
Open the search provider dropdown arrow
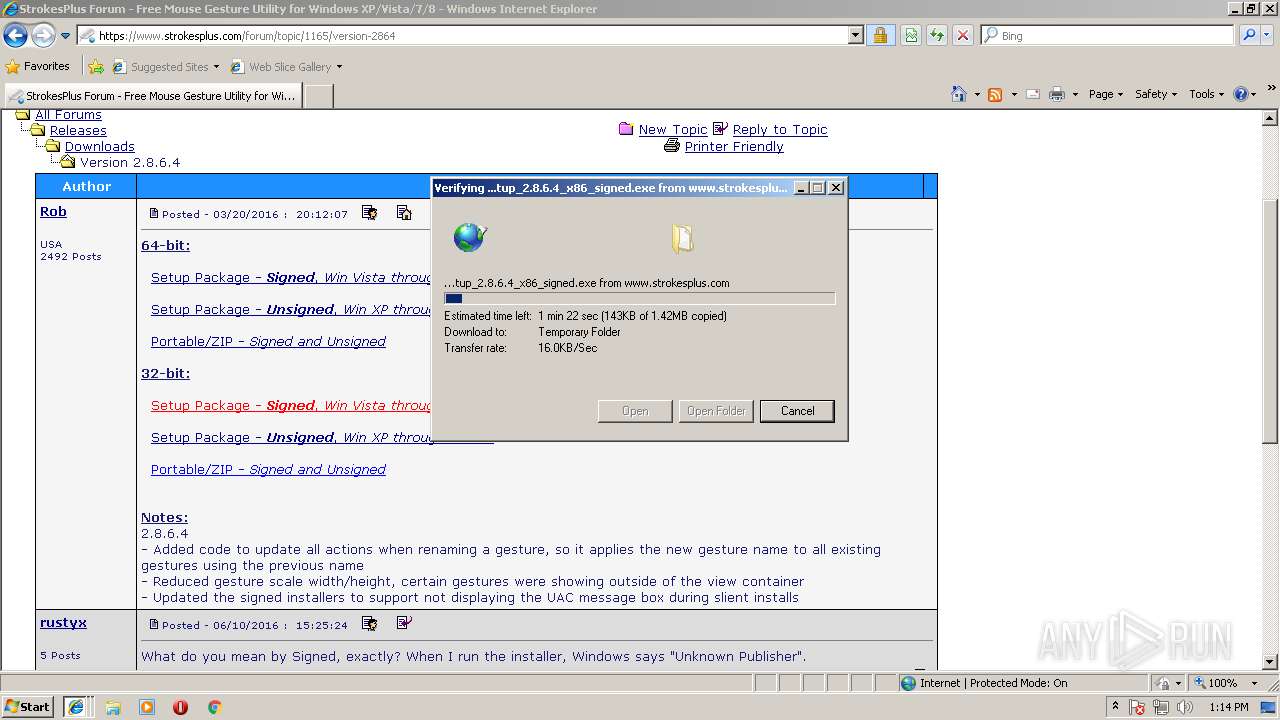(x=1268, y=36)
